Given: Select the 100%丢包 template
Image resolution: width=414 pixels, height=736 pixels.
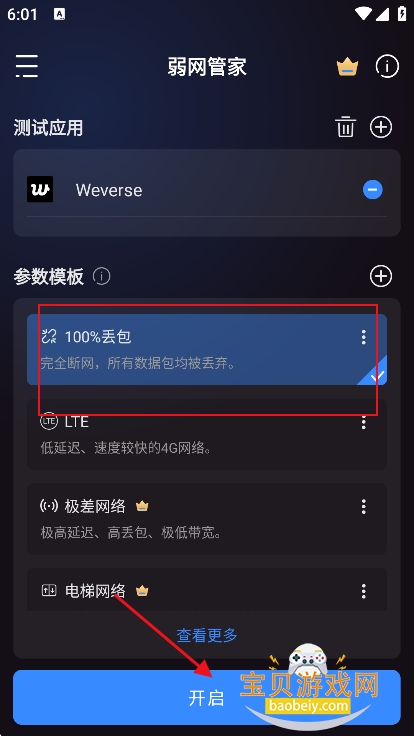Looking at the screenshot, I should (207, 349).
